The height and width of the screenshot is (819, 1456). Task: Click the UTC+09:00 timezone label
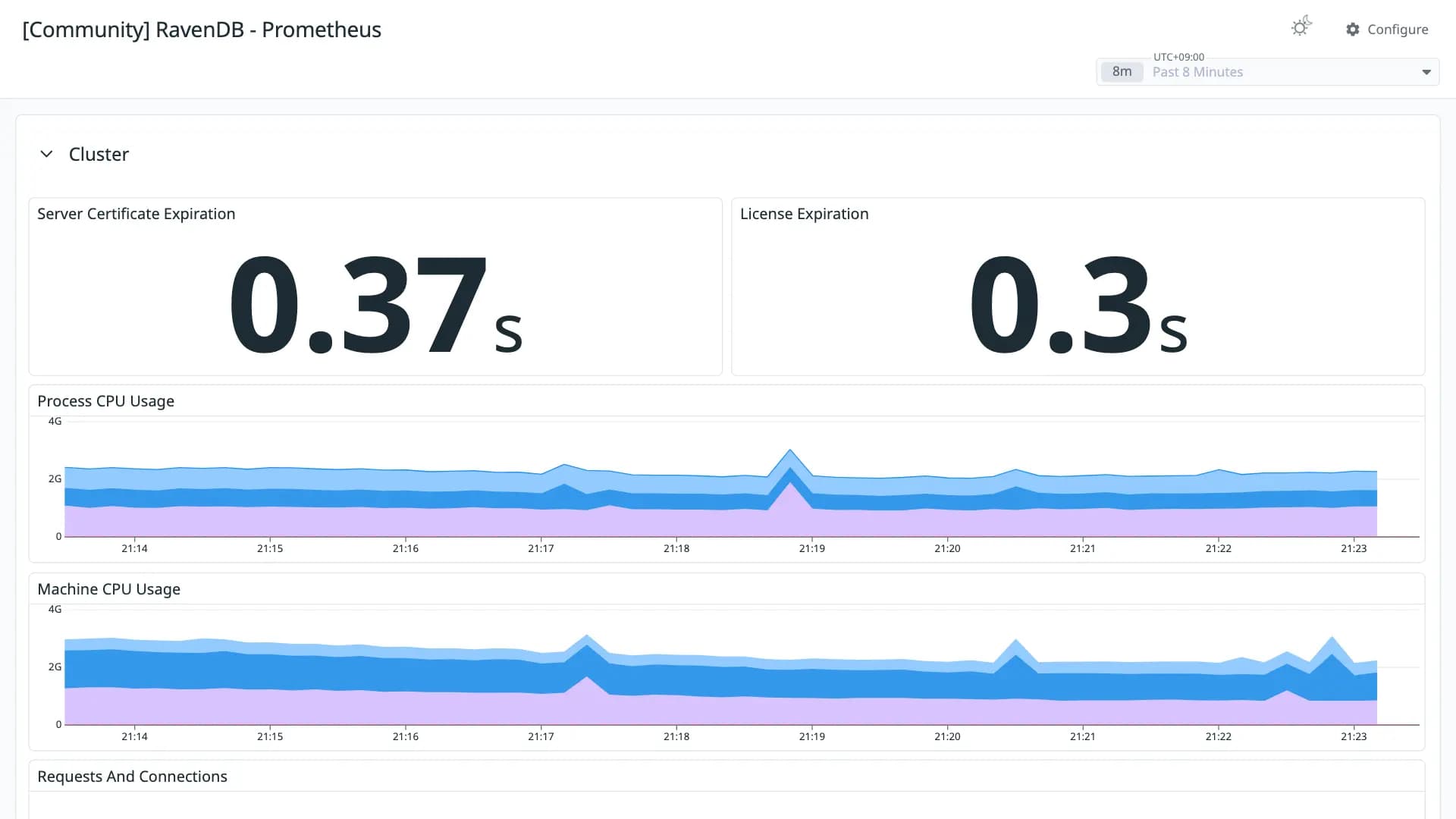pyautogui.click(x=1178, y=57)
